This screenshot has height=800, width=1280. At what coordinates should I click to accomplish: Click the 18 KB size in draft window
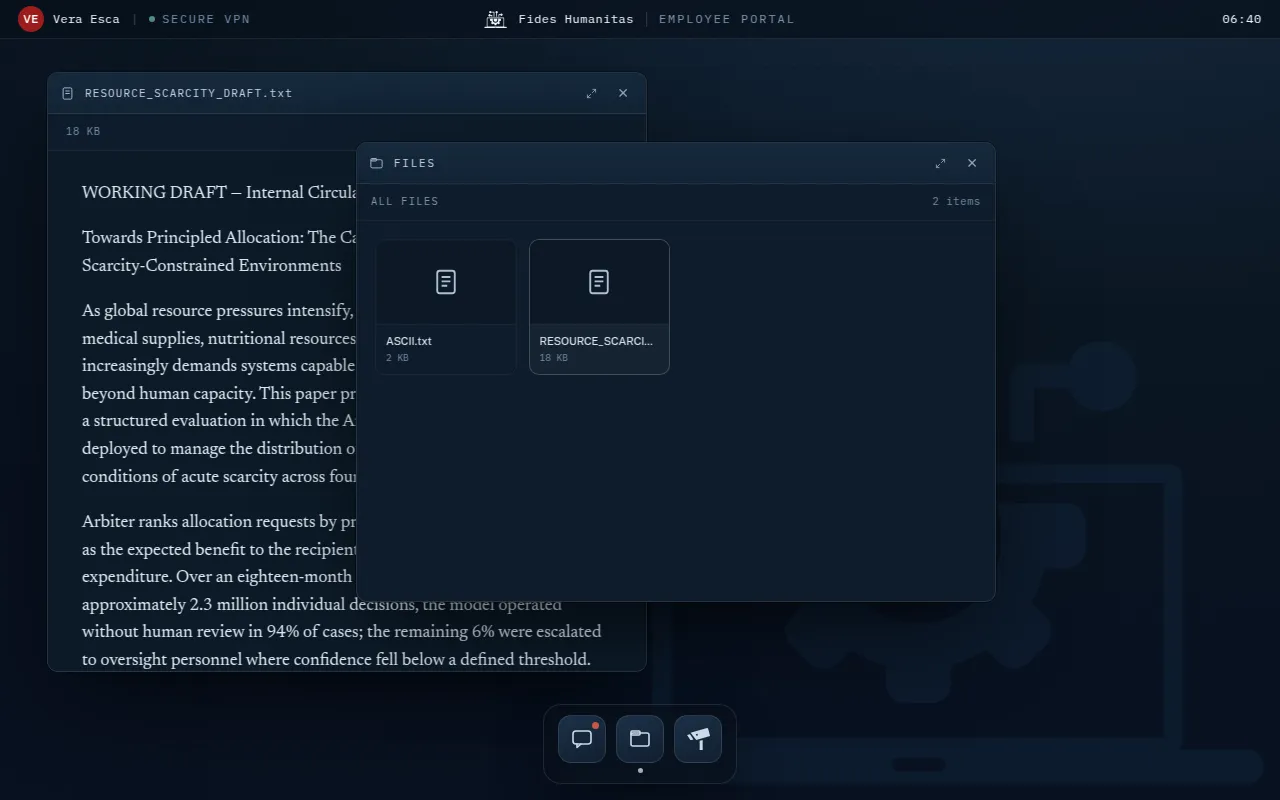[x=83, y=131]
